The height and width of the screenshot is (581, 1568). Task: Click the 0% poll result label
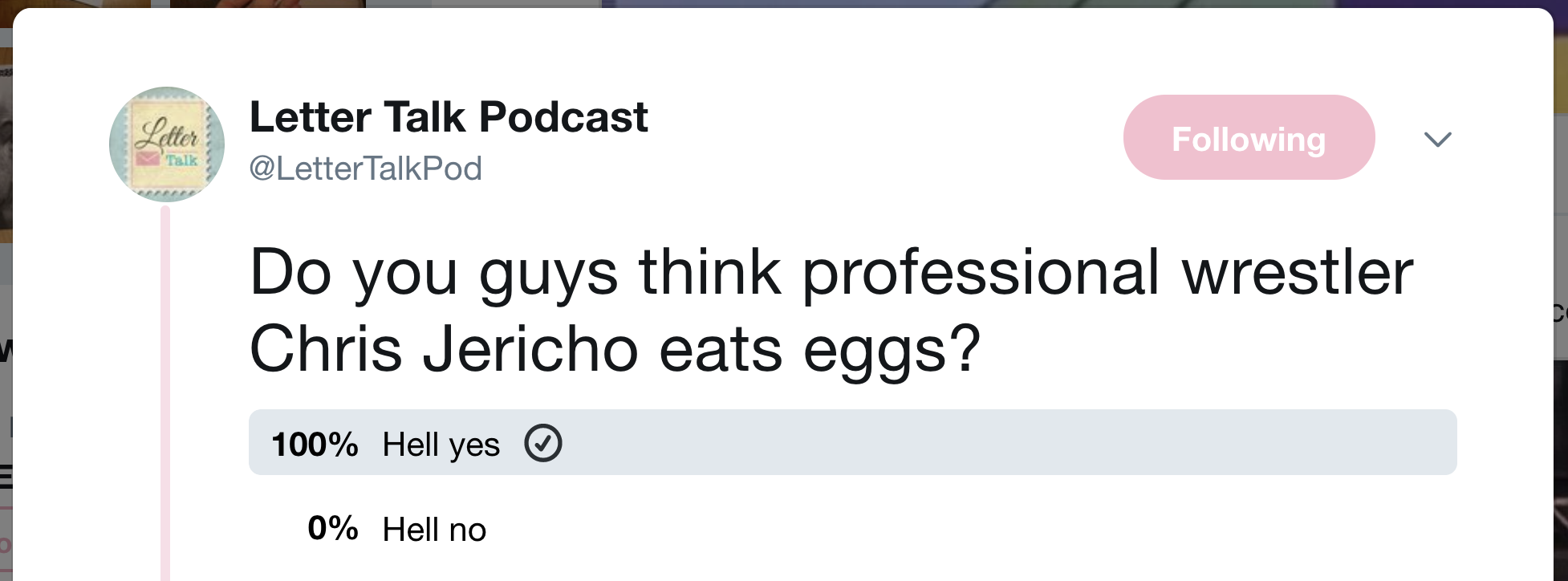tap(332, 528)
